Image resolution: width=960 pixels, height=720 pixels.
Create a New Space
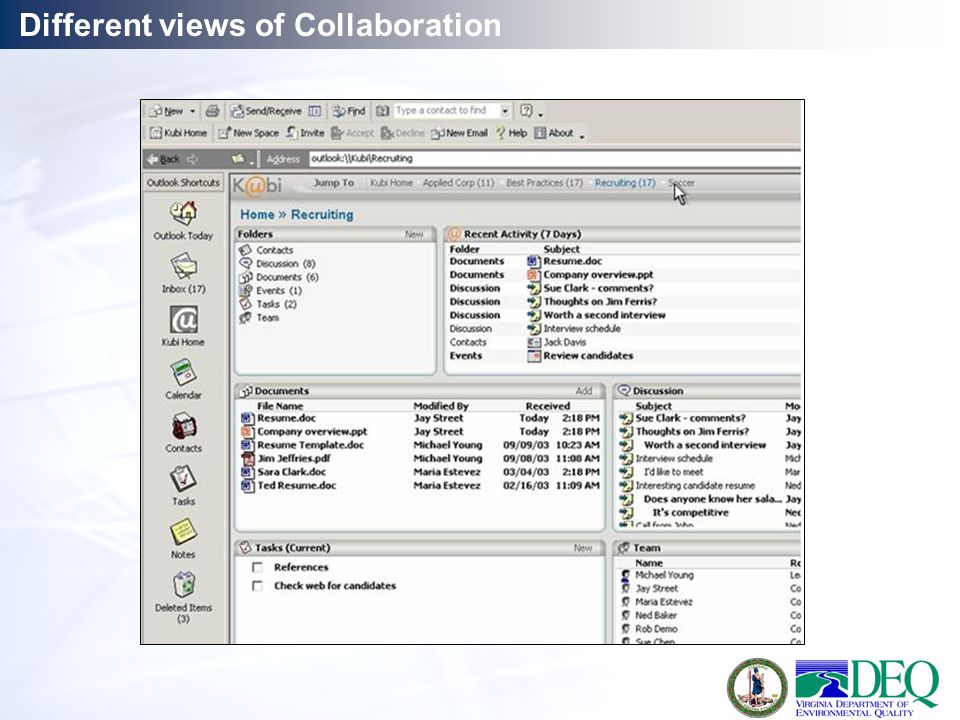[x=249, y=133]
